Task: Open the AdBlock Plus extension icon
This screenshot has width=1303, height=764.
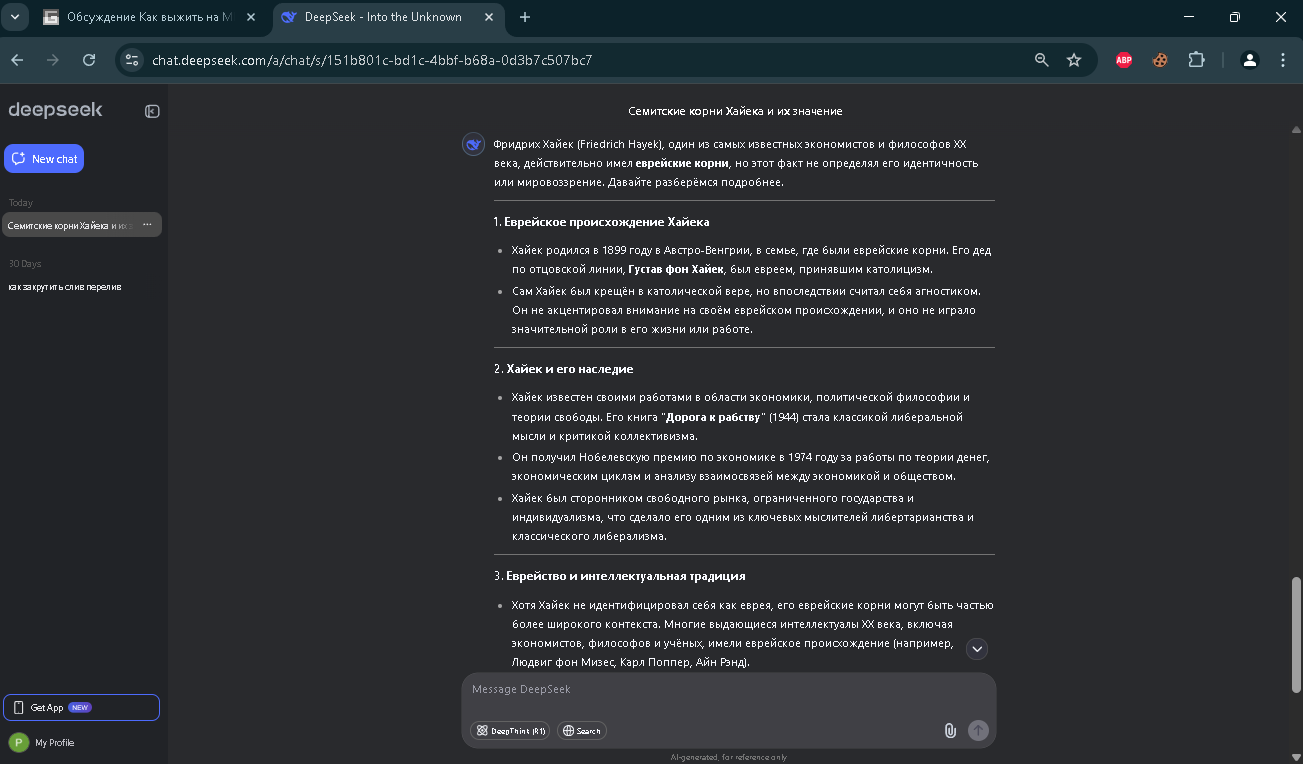Action: [1124, 60]
